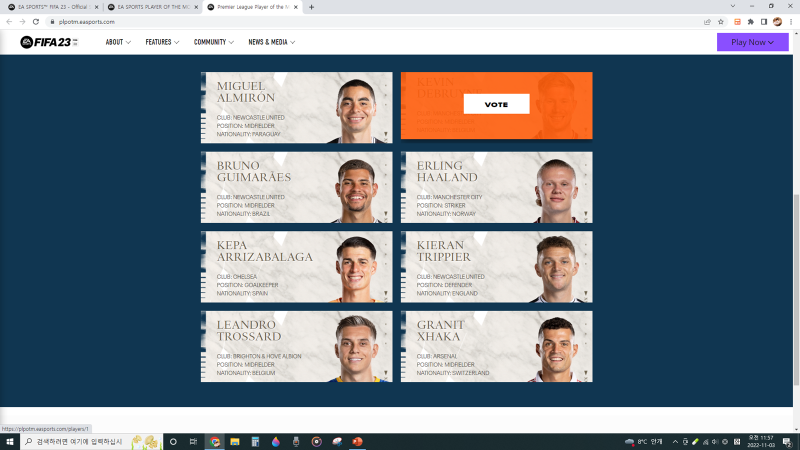Viewport: 800px width, 450px height.
Task: View site security lock info
Action: [x=52, y=22]
